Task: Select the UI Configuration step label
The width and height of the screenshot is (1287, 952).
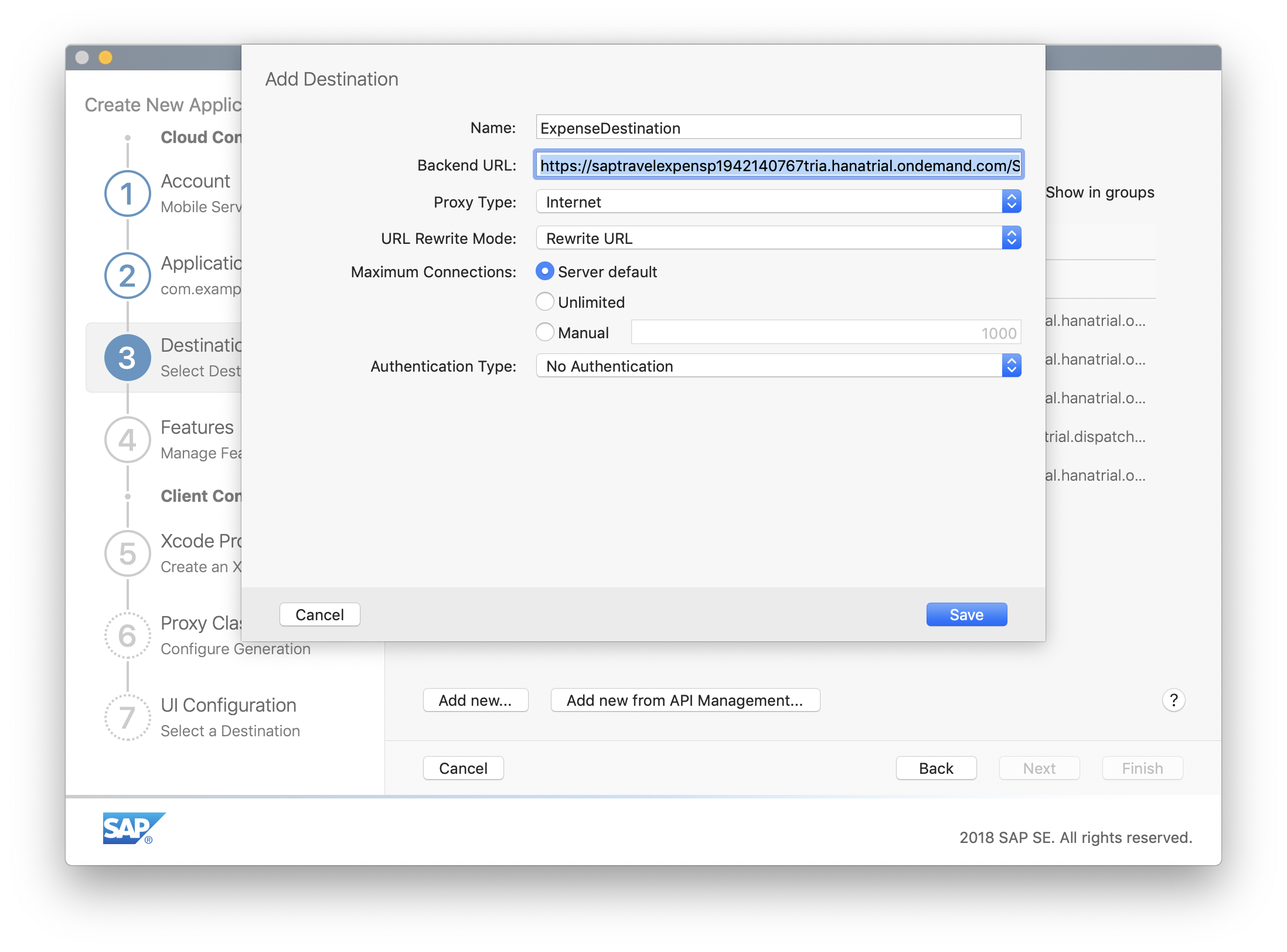Action: pos(229,705)
